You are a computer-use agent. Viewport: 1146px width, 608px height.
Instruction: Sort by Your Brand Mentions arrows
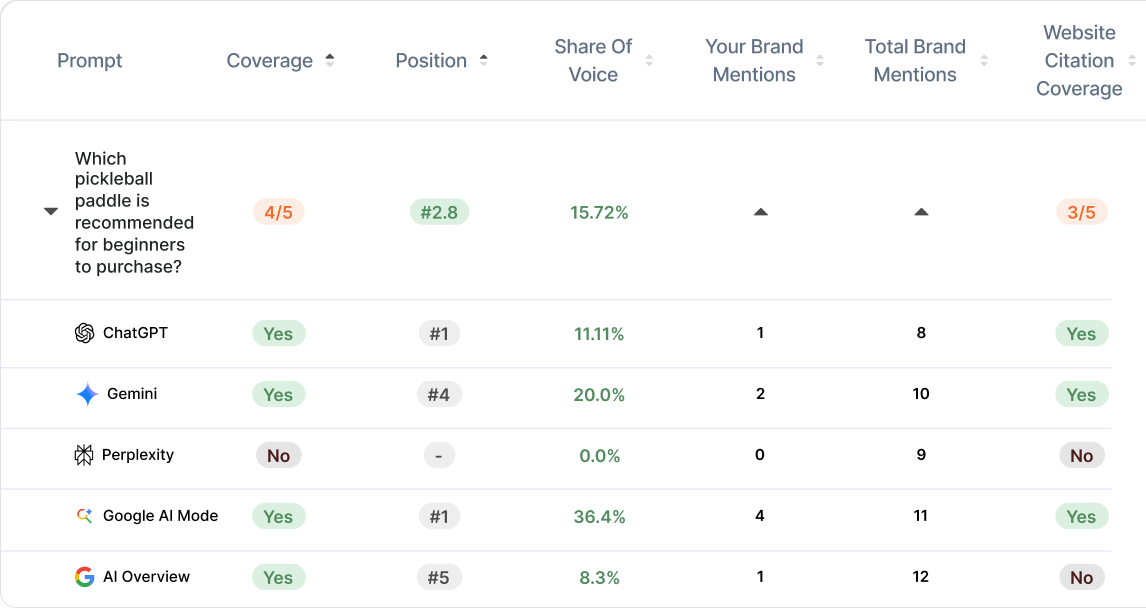(x=820, y=61)
